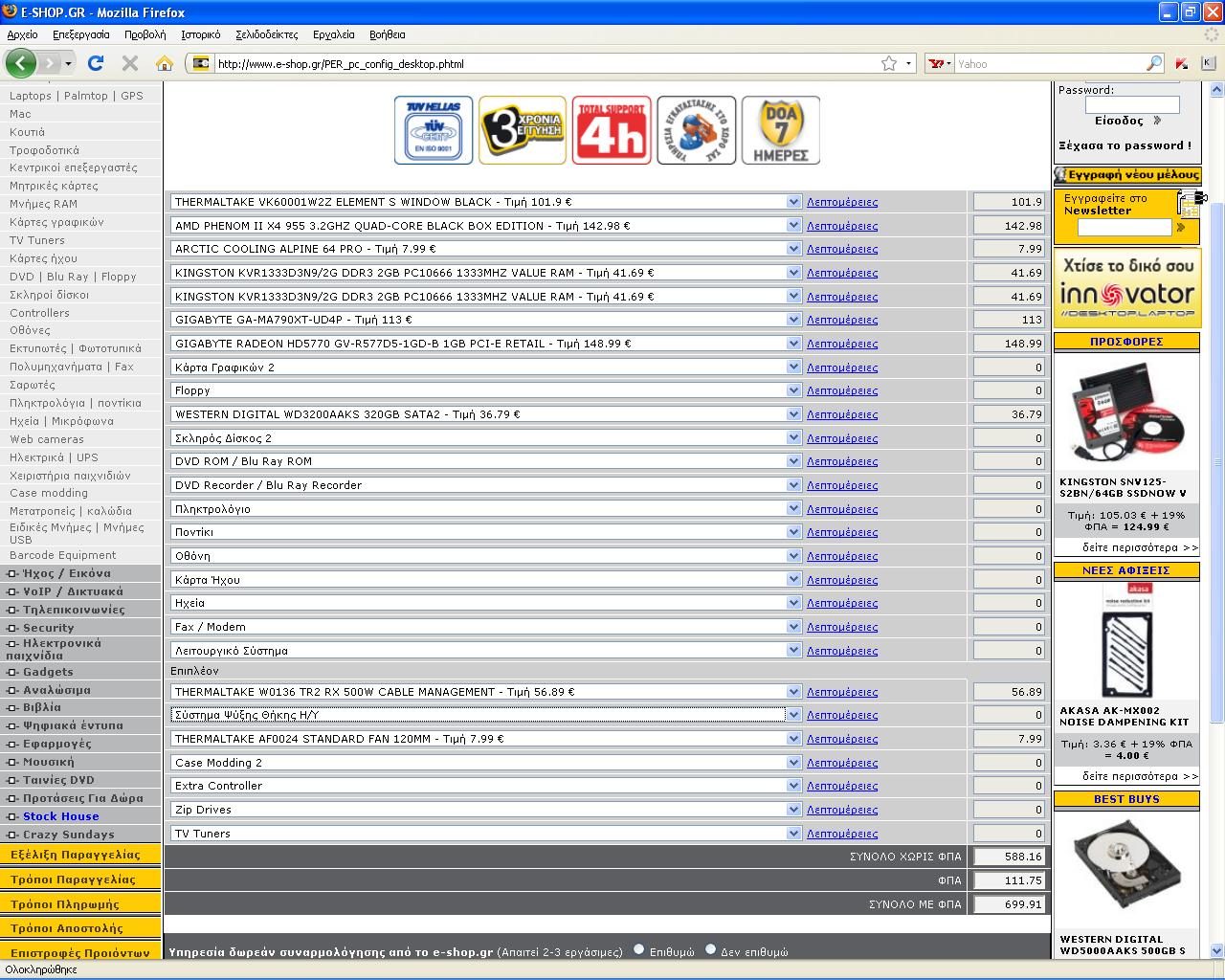Click the DOA 7 days badge

(780, 130)
